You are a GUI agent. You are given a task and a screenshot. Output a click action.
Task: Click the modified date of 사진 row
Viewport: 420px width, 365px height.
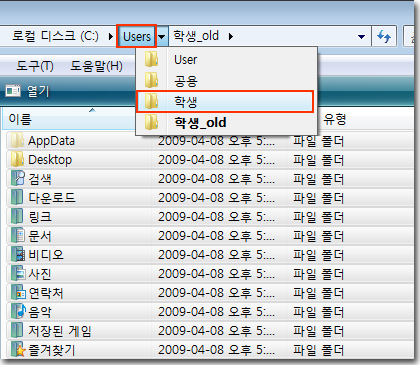[x=216, y=274]
